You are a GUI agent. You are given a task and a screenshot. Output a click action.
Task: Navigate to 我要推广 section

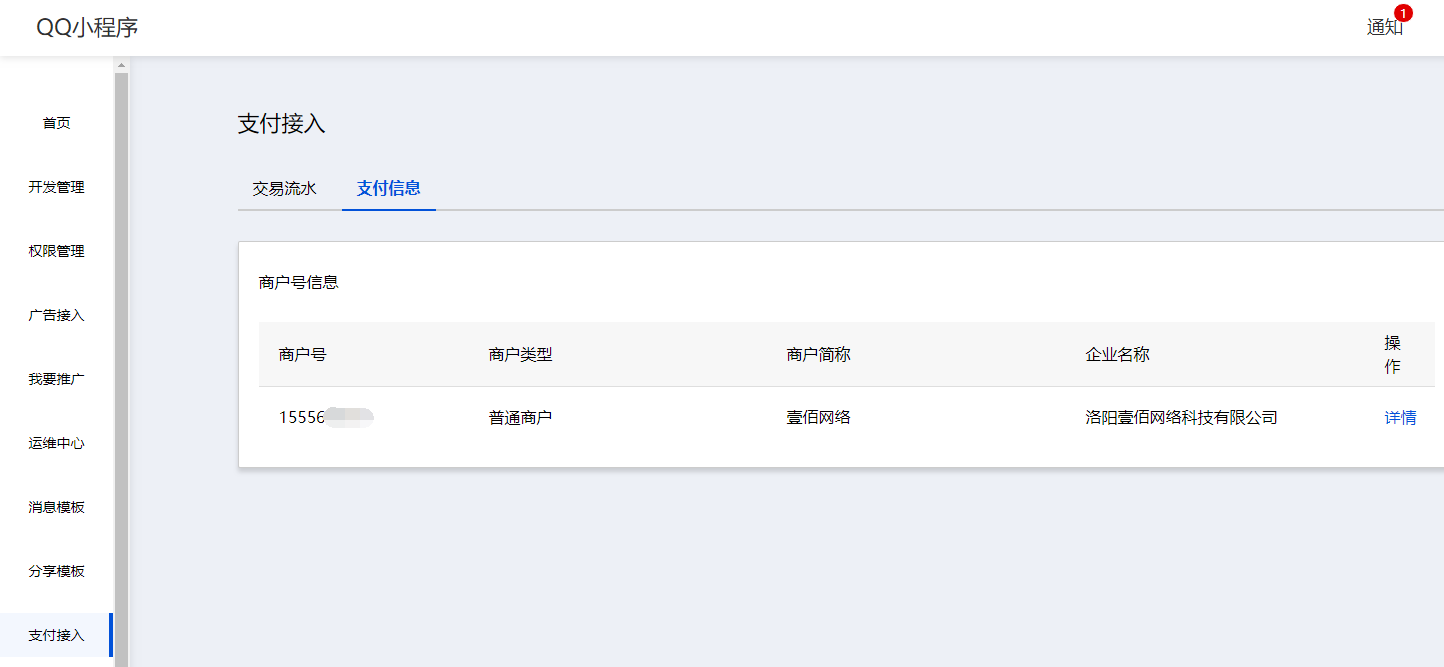[56, 379]
